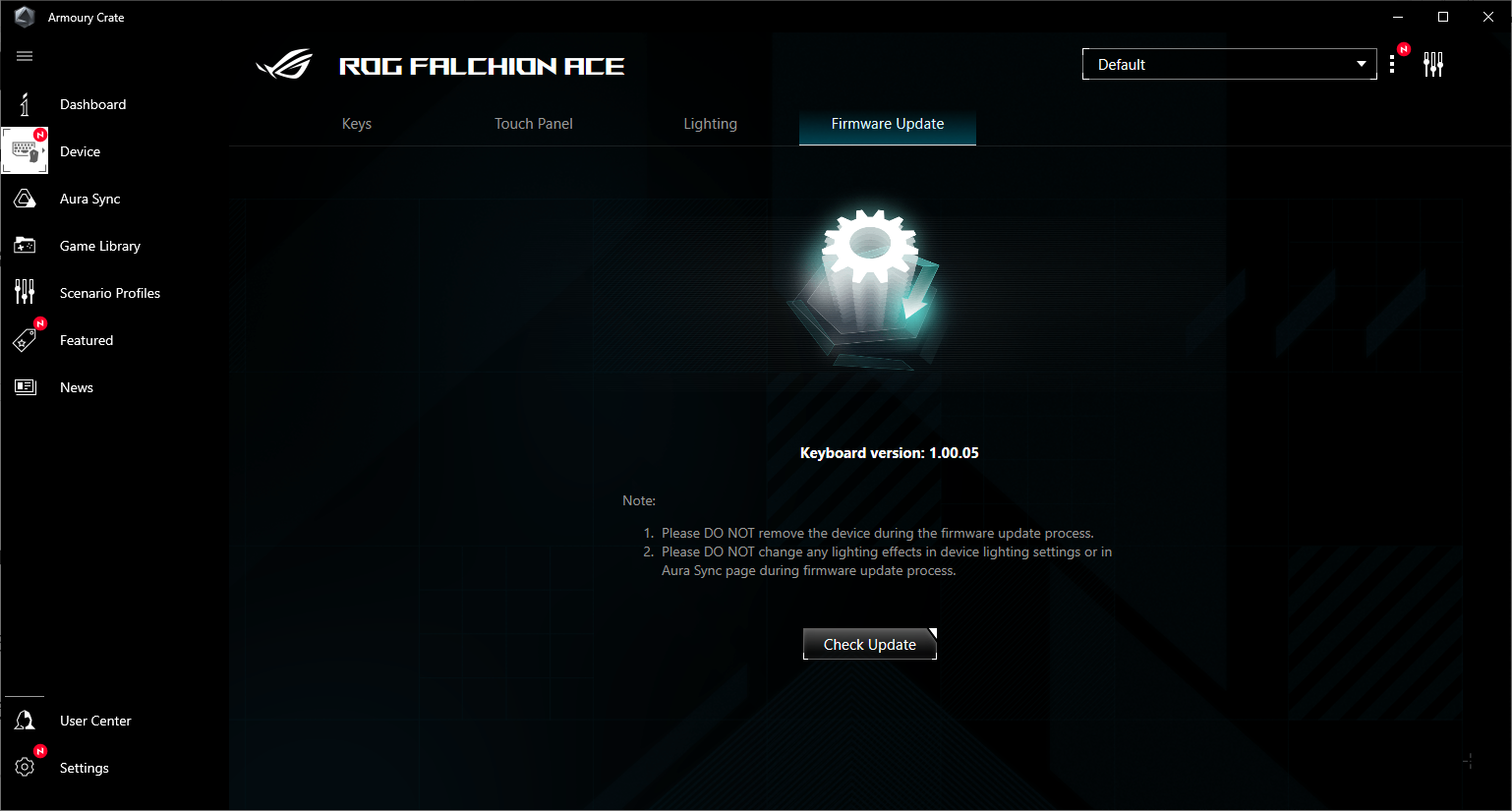Open Scenario Profiles sliders icon

click(x=25, y=292)
